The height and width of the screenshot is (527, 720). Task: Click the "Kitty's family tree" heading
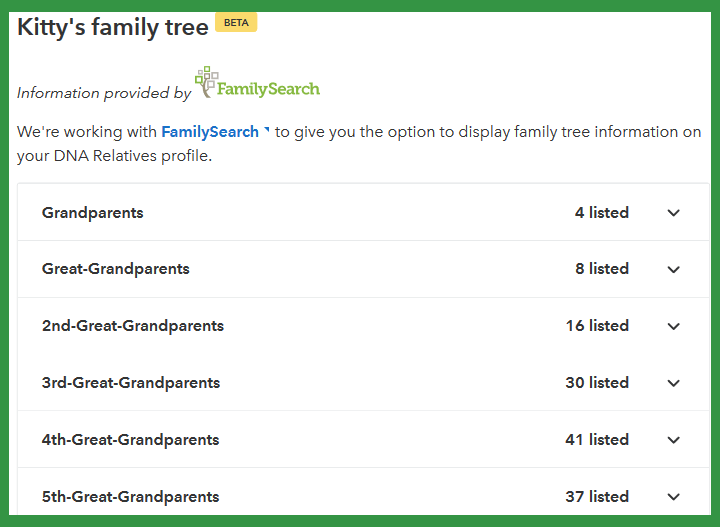coord(113,27)
